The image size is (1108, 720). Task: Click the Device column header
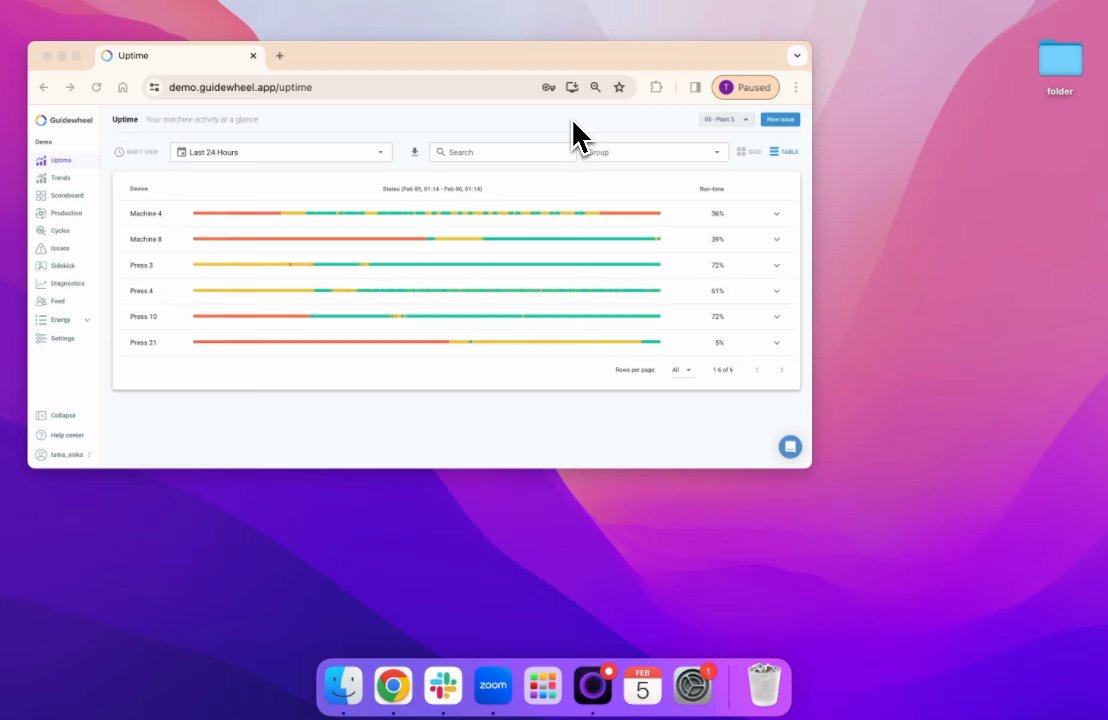click(x=138, y=189)
